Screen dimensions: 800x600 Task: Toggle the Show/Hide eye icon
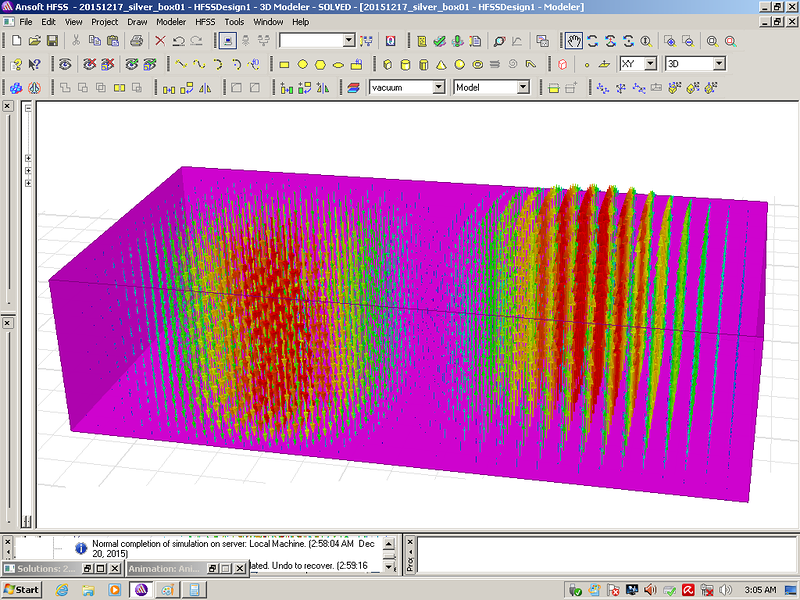point(65,64)
